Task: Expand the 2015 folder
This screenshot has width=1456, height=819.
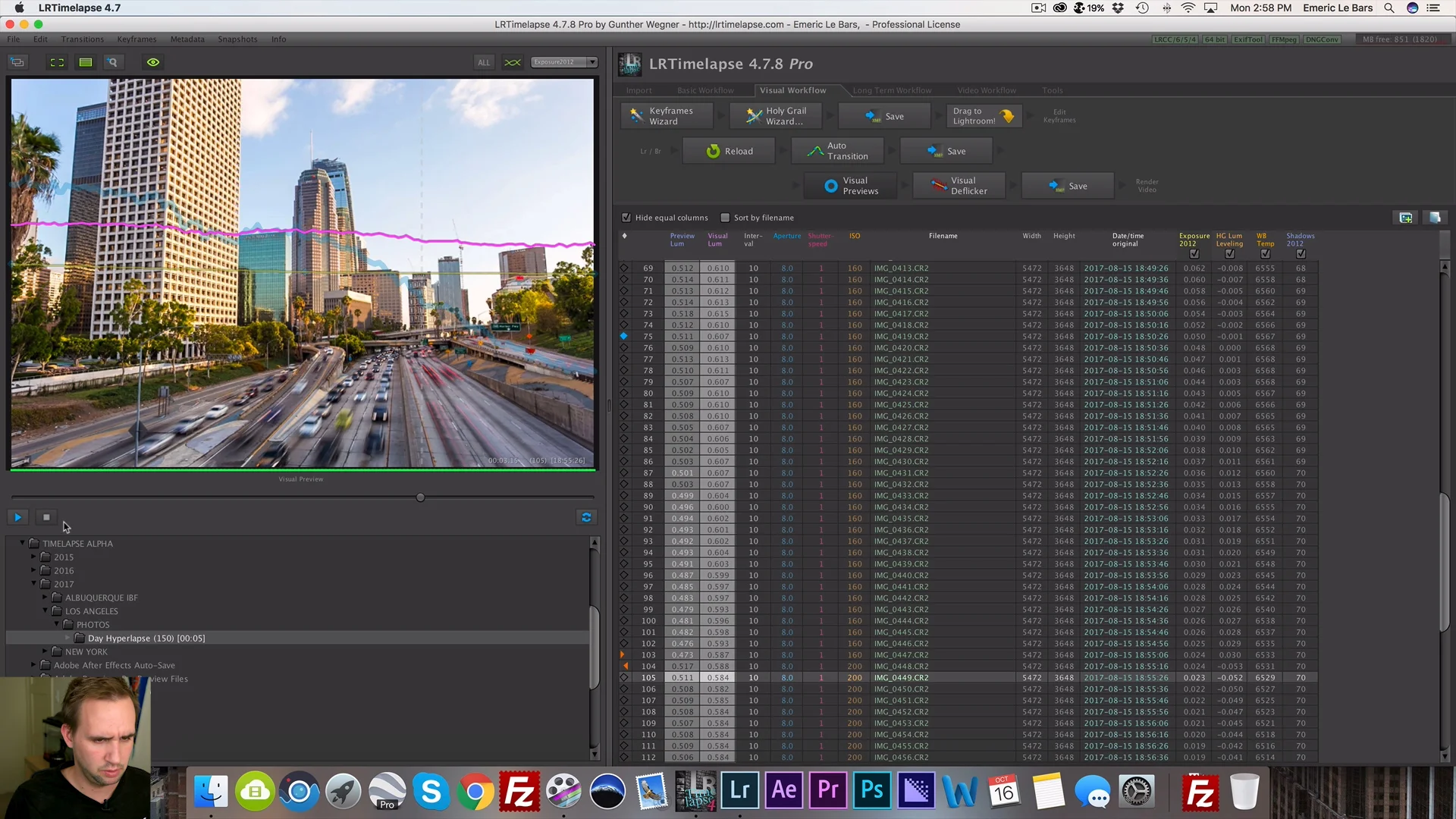Action: pyautogui.click(x=33, y=557)
